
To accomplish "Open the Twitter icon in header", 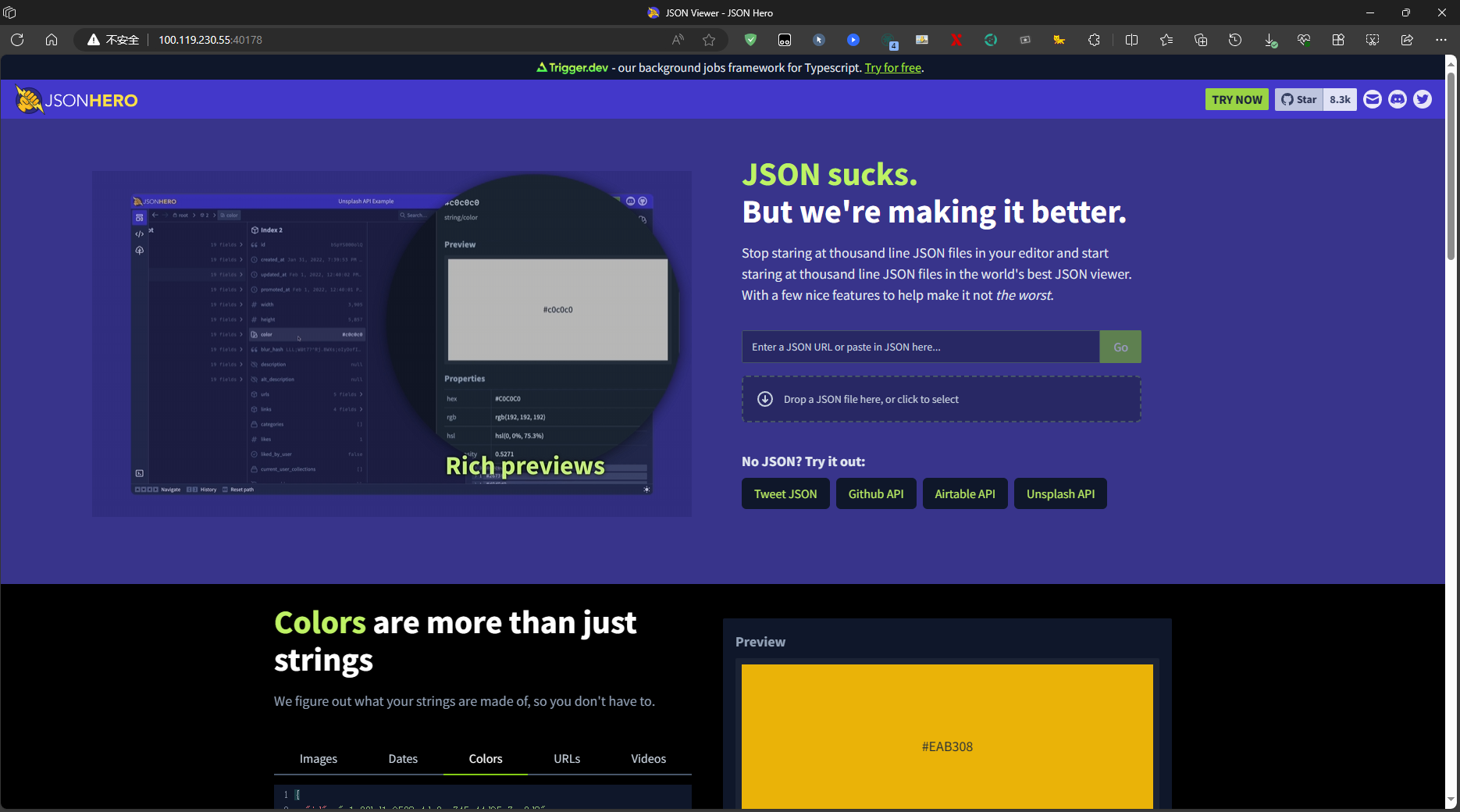I will click(1422, 99).
